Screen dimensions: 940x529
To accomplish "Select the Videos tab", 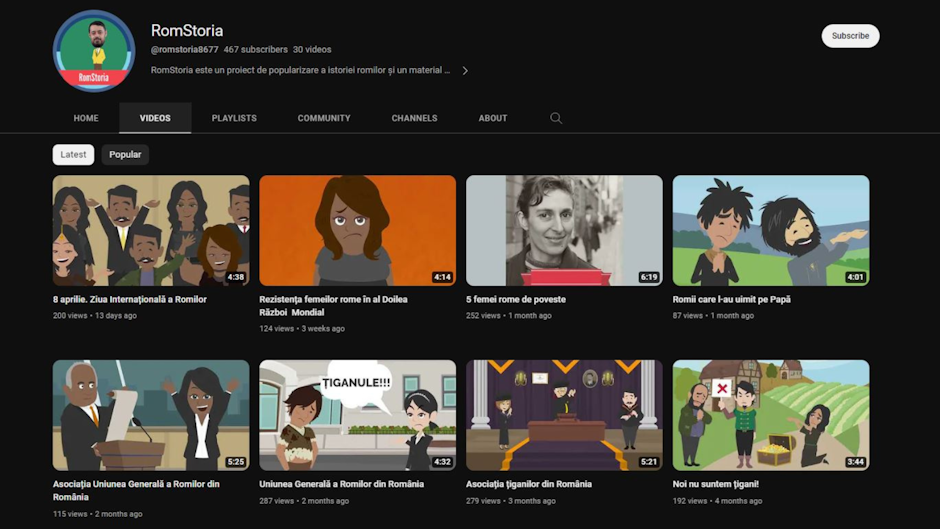I will coord(155,118).
